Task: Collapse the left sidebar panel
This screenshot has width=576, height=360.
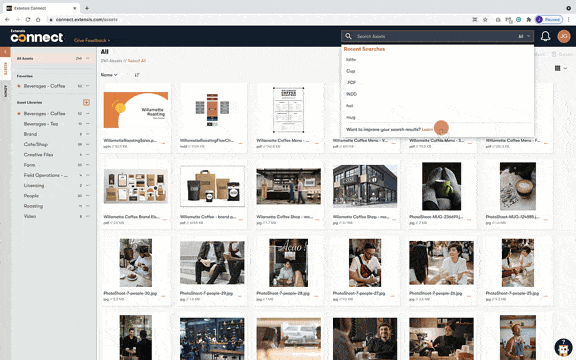Action: pos(5,52)
